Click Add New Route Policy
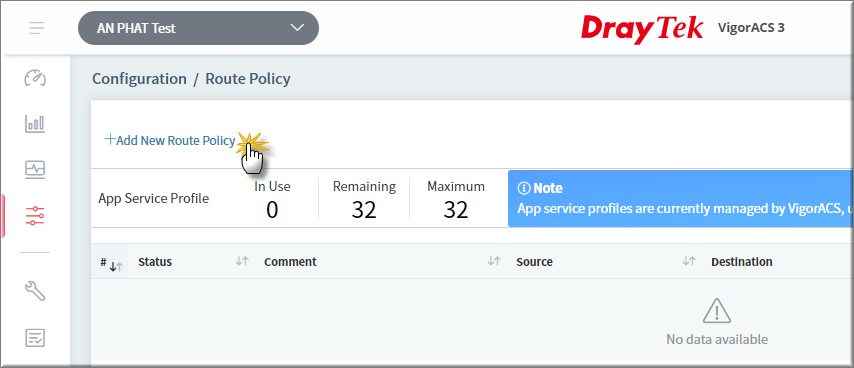Viewport: 854px width, 368px height. click(x=170, y=140)
